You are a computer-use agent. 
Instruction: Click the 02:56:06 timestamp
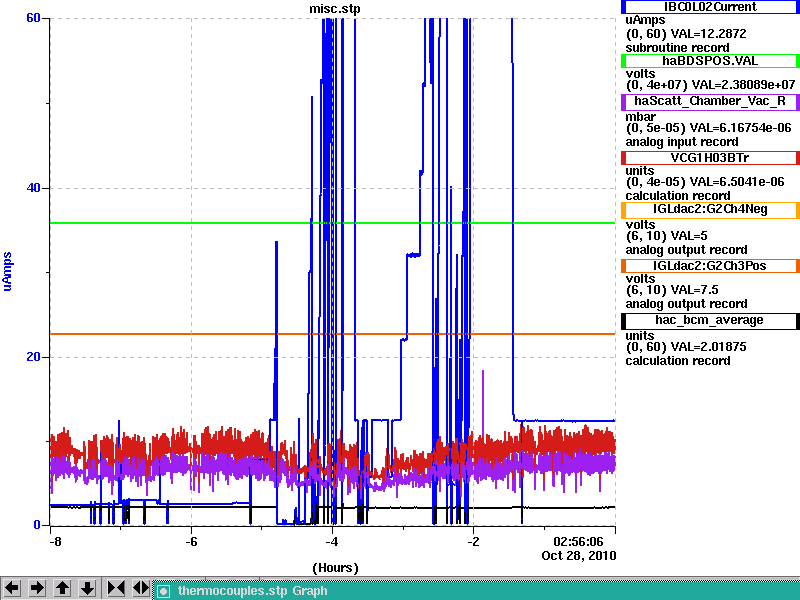pos(579,541)
